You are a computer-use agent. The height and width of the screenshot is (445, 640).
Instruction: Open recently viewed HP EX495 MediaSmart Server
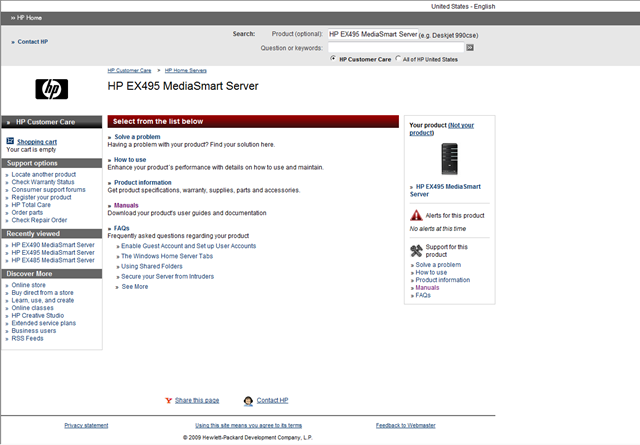coord(53,253)
